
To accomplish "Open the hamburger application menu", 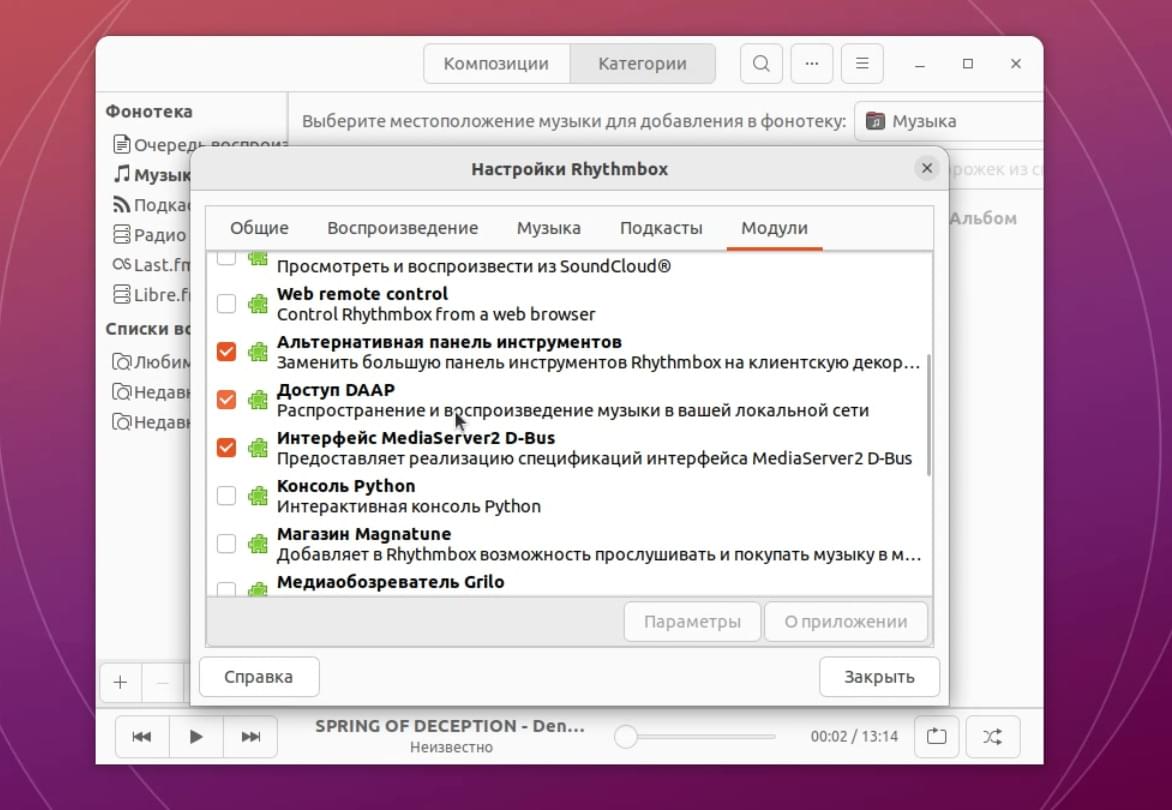I will [862, 64].
